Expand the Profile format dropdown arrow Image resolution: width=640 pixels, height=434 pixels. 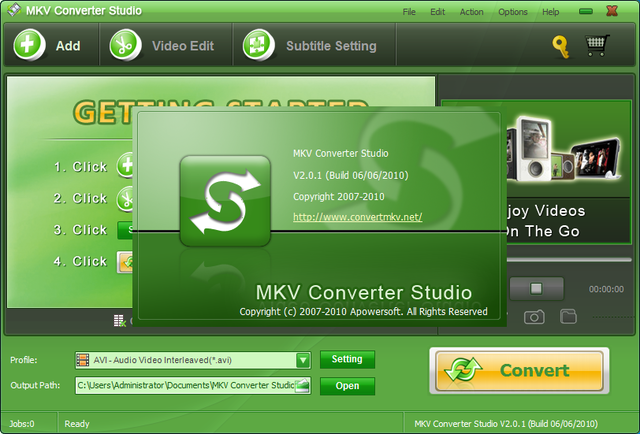click(303, 360)
